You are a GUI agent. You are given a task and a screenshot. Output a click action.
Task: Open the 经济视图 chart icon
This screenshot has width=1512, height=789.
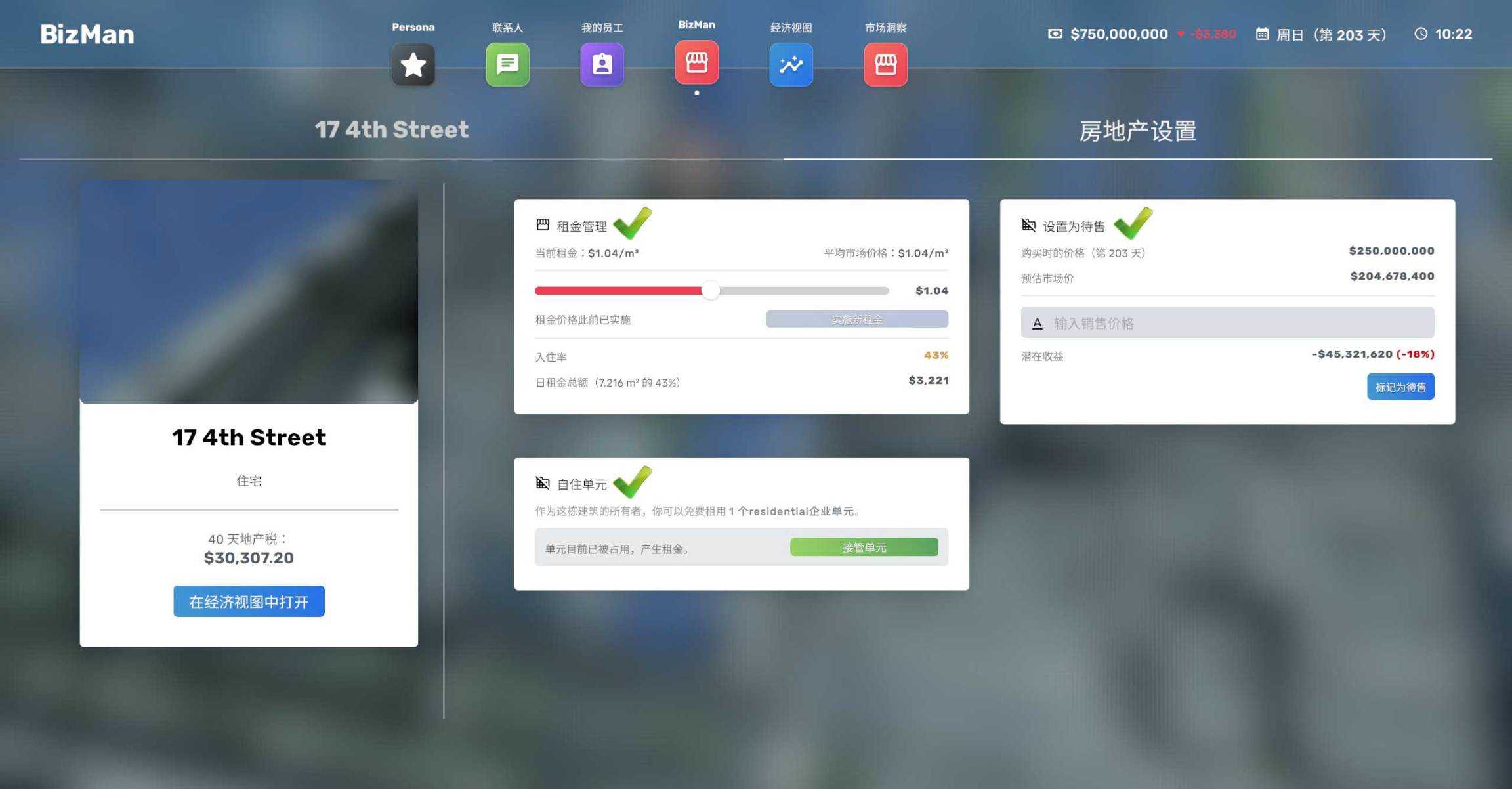click(x=791, y=64)
